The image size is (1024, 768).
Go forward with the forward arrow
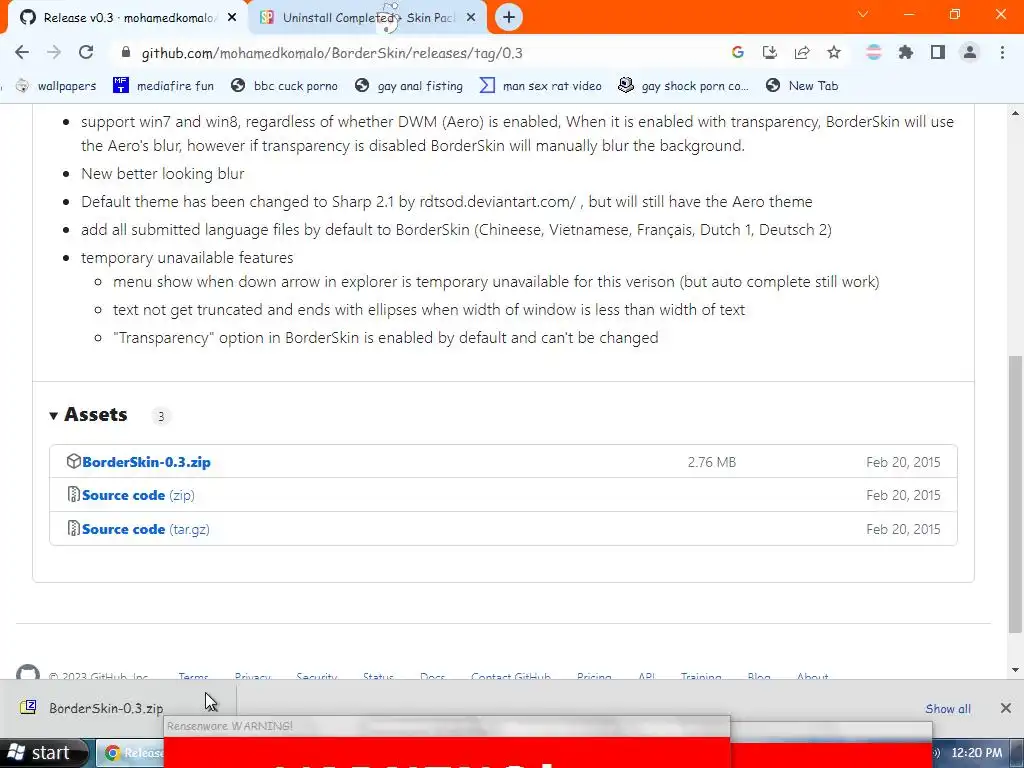[54, 52]
